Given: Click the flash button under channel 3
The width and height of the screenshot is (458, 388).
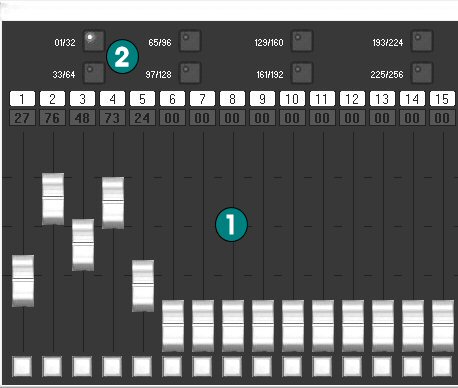Looking at the screenshot, I should pos(82,366).
